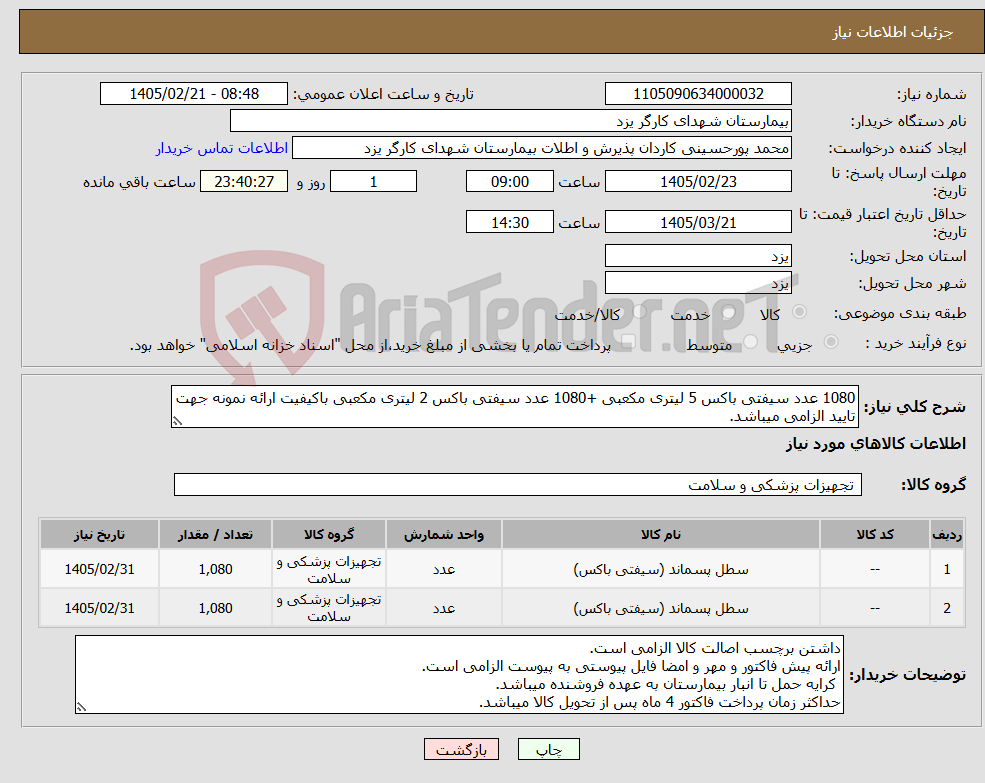Click row 1 quantity 1,080

tap(215, 569)
